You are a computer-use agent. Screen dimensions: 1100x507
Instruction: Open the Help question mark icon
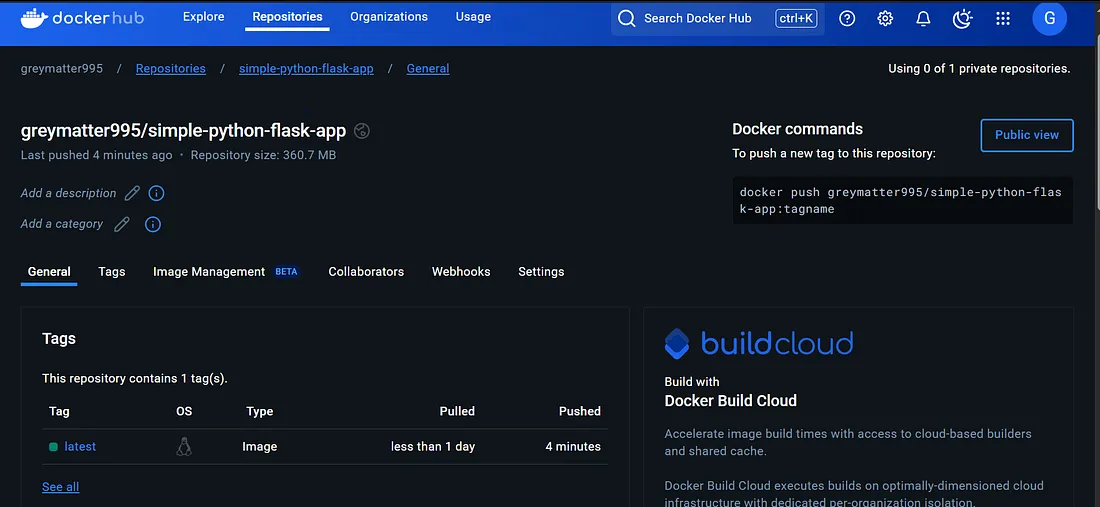[x=847, y=19]
